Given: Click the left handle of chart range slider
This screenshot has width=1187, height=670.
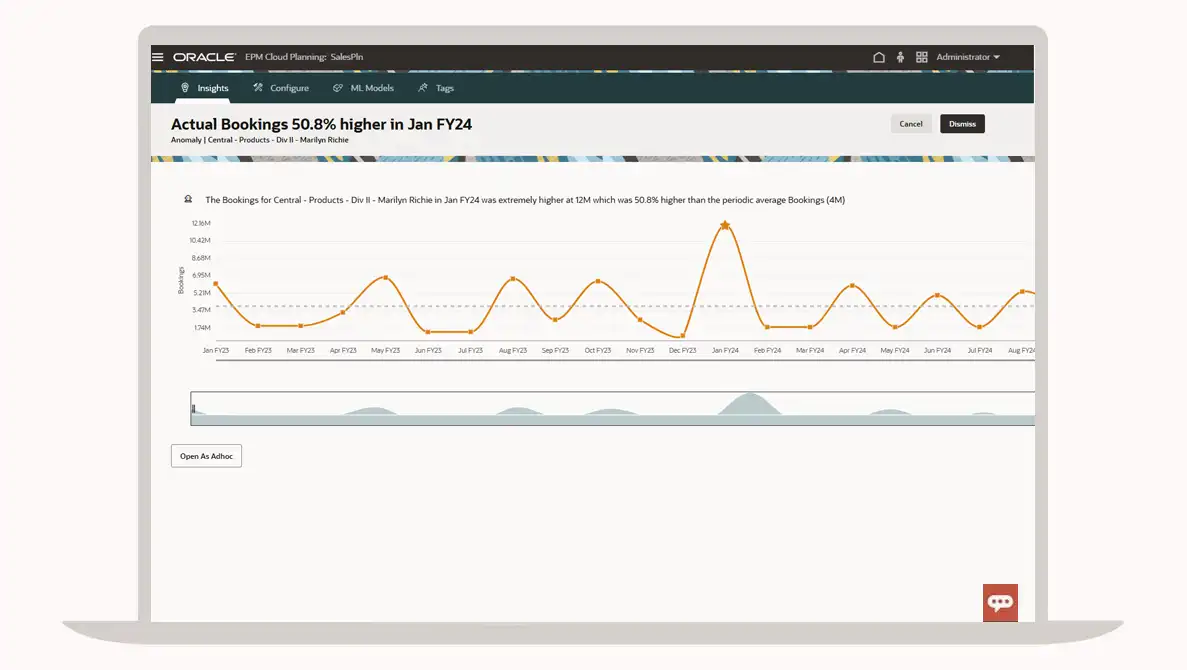Looking at the screenshot, I should (x=193, y=409).
